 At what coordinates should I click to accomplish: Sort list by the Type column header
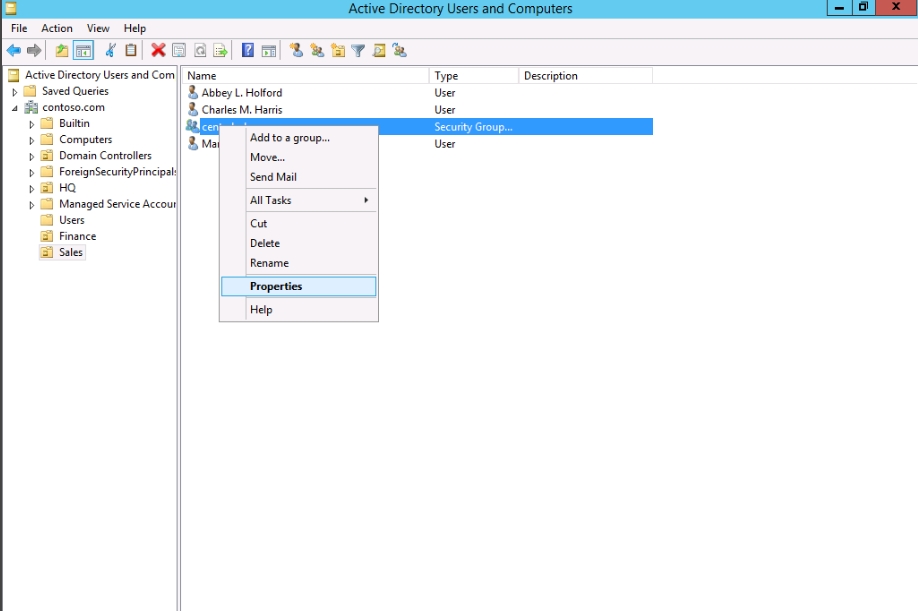coord(473,76)
